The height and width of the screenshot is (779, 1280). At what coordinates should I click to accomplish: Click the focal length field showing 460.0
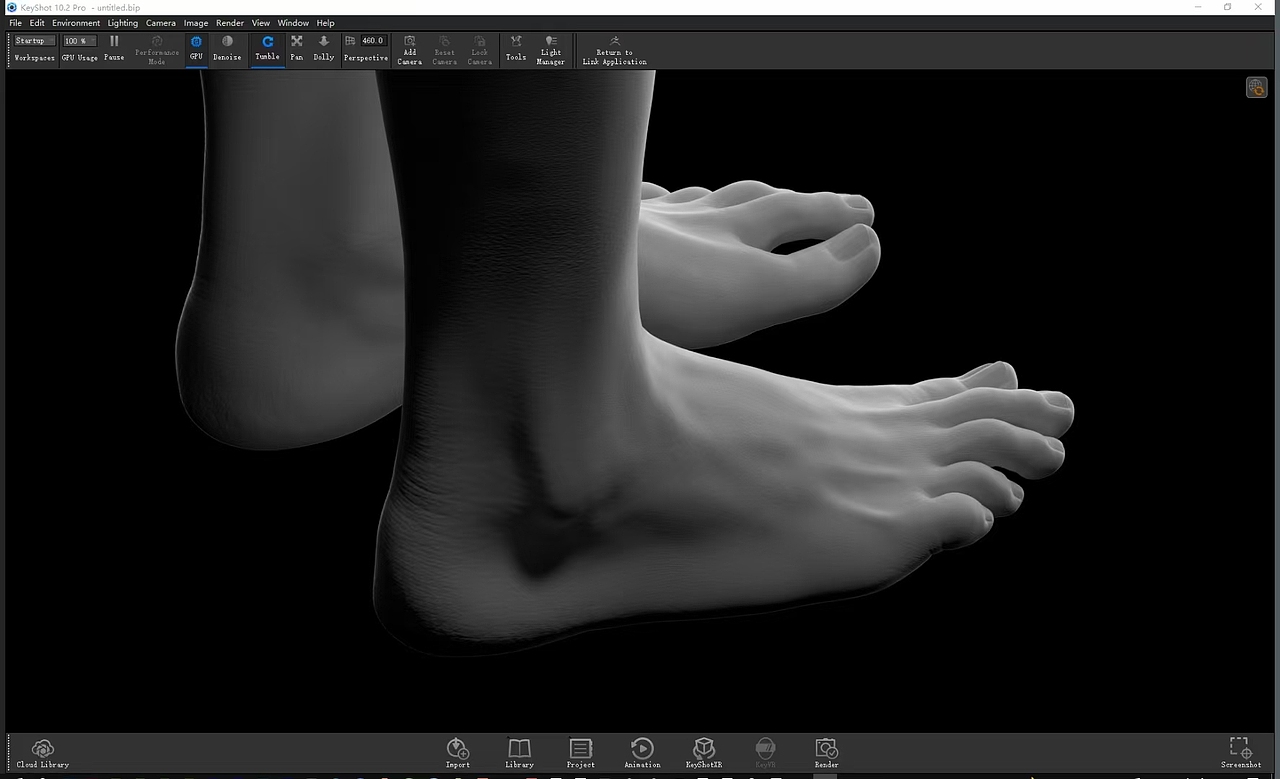tap(373, 41)
